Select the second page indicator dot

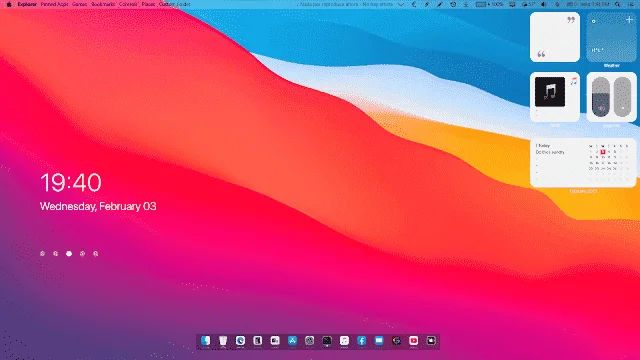point(56,254)
